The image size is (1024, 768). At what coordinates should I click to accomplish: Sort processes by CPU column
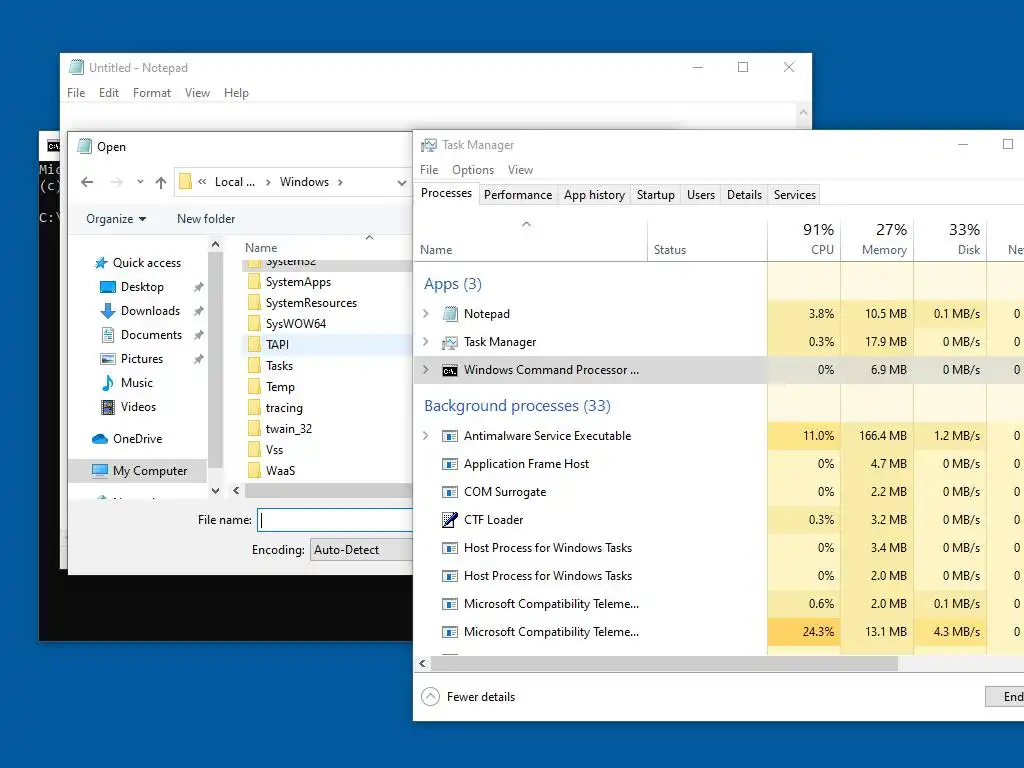coord(805,239)
